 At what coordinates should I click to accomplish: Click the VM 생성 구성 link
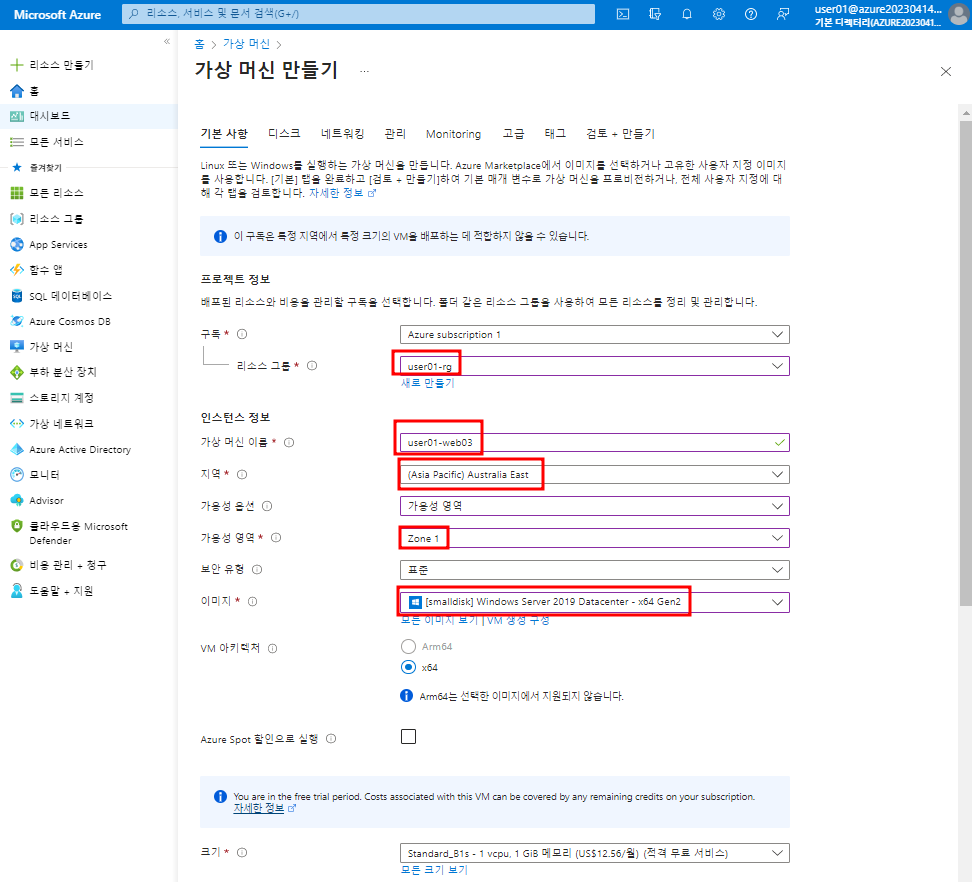(x=518, y=620)
